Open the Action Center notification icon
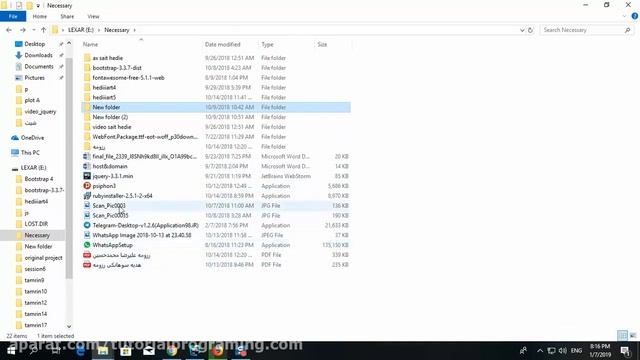 625,351
